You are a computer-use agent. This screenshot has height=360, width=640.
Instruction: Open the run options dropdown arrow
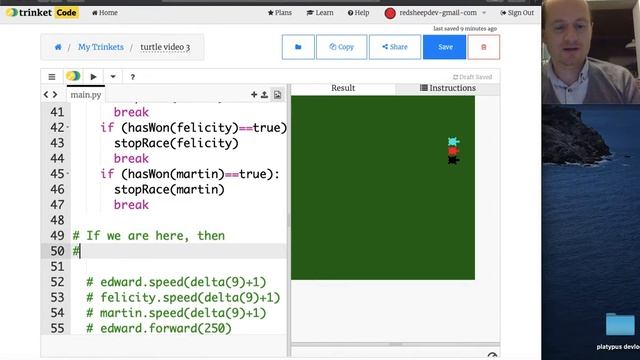click(x=113, y=77)
